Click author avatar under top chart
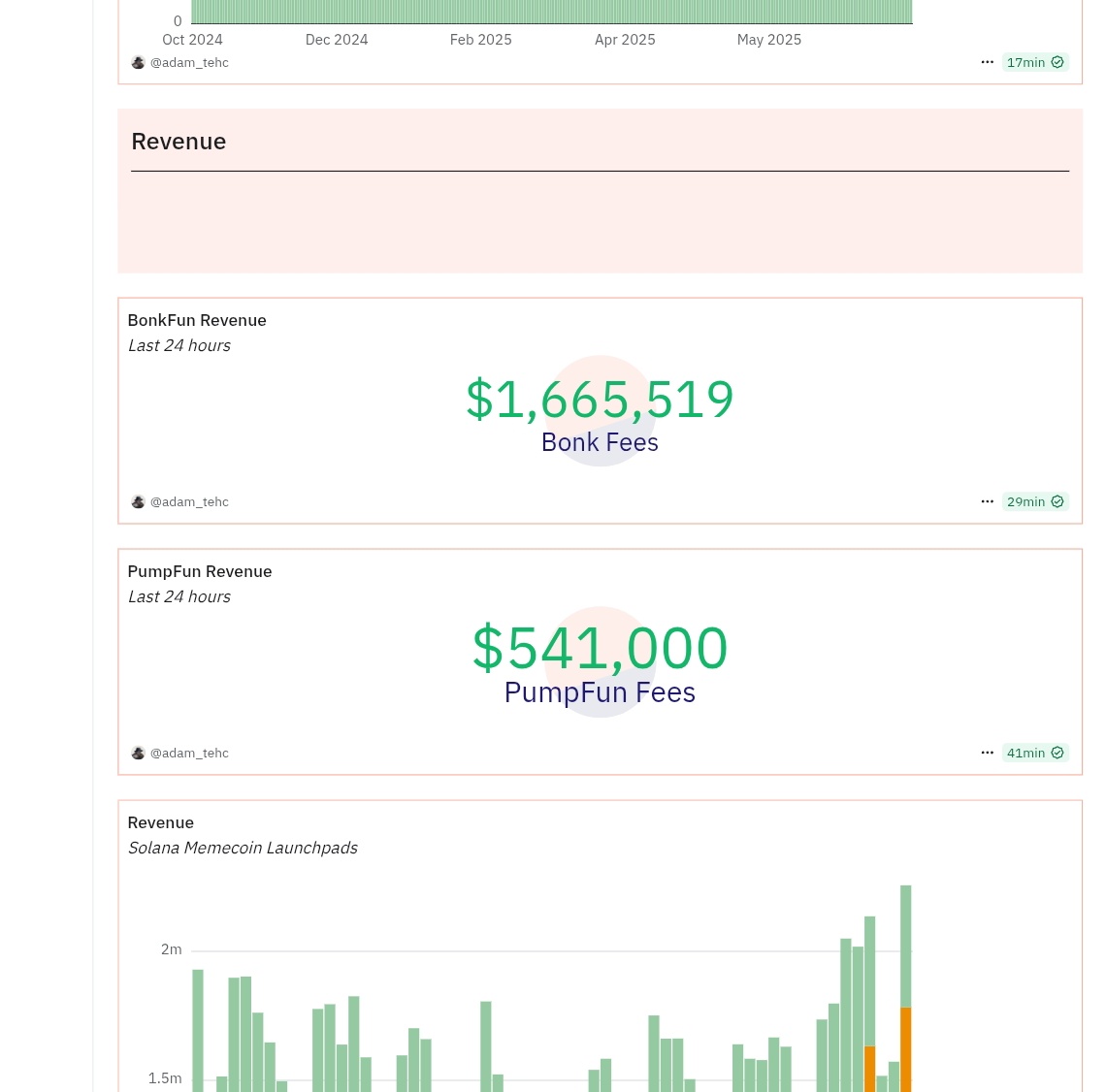The height and width of the screenshot is (1092, 1106). pos(138,62)
